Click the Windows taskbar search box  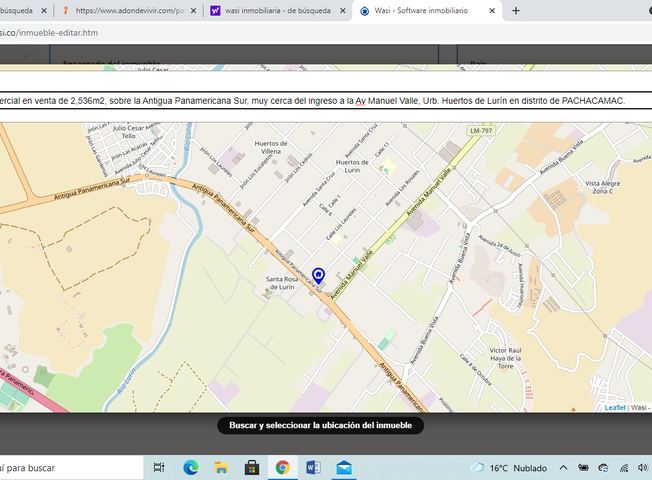(x=72, y=468)
